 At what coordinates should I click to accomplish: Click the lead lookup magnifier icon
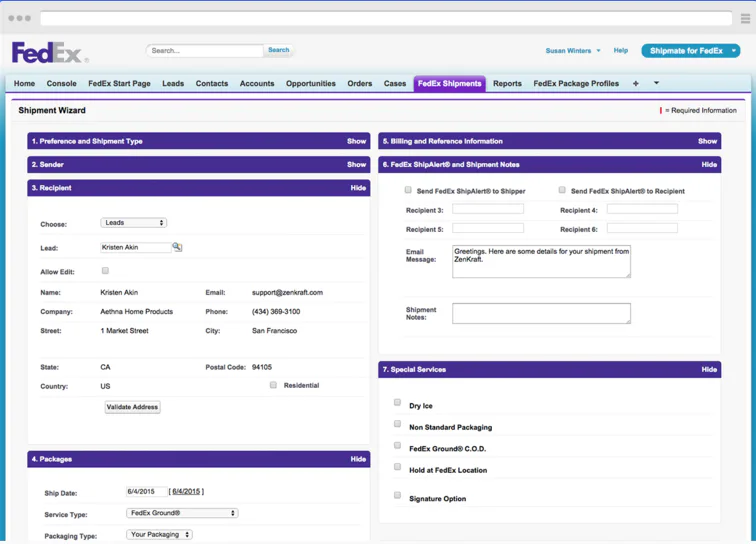coord(177,247)
